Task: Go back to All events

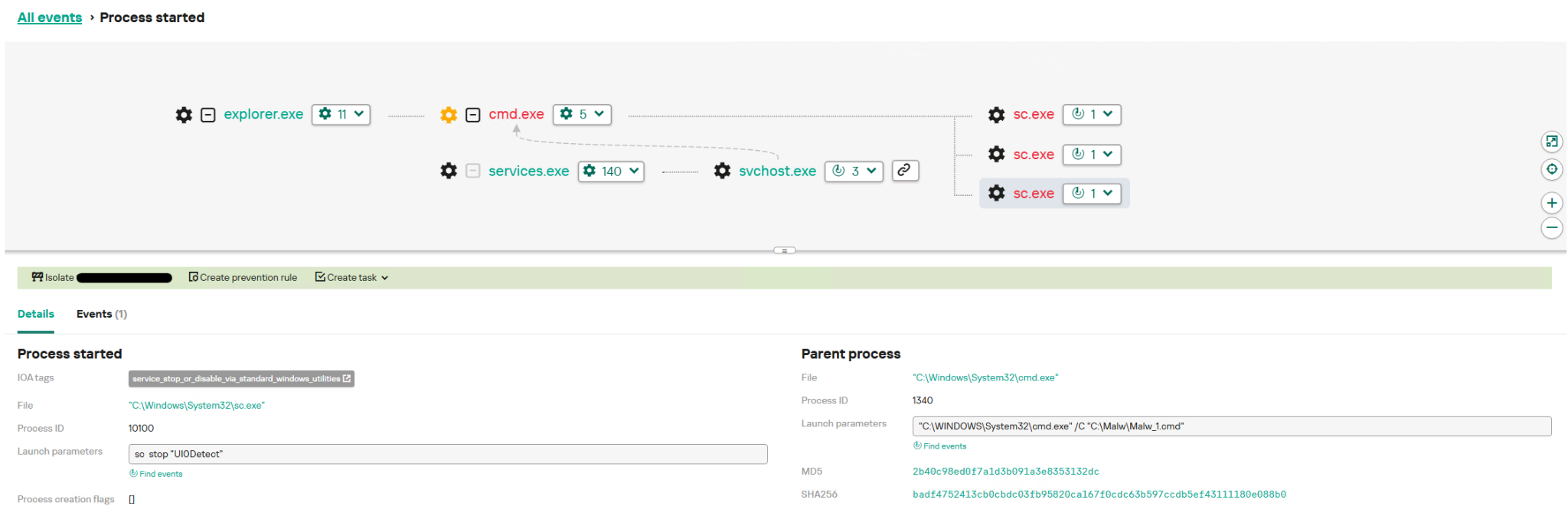Action: coord(50,18)
